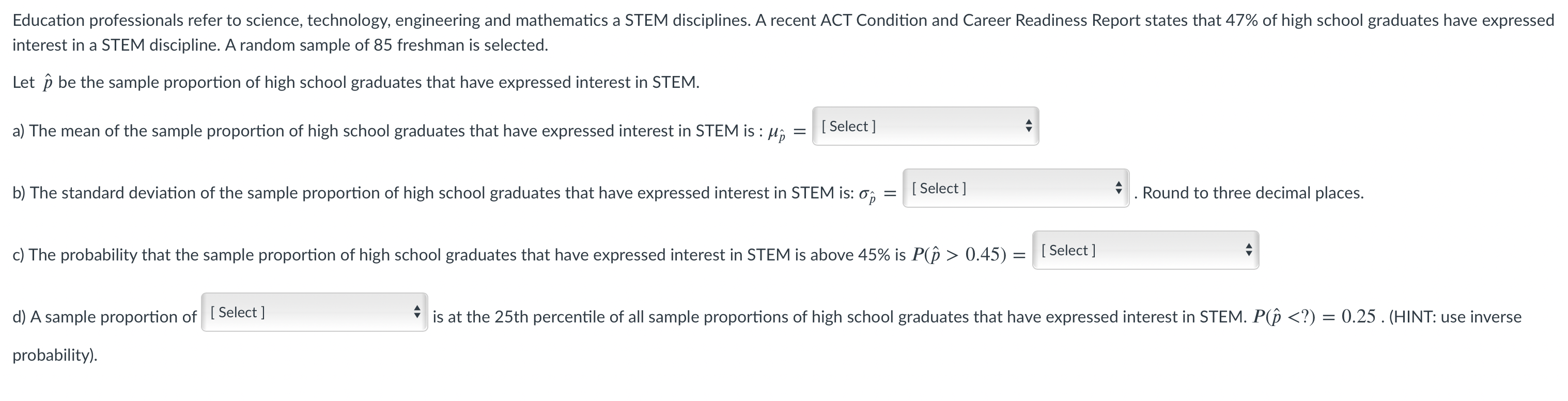This screenshot has width=1568, height=401.
Task: Click the "Round to three decimal places" text
Action: tap(1253, 193)
